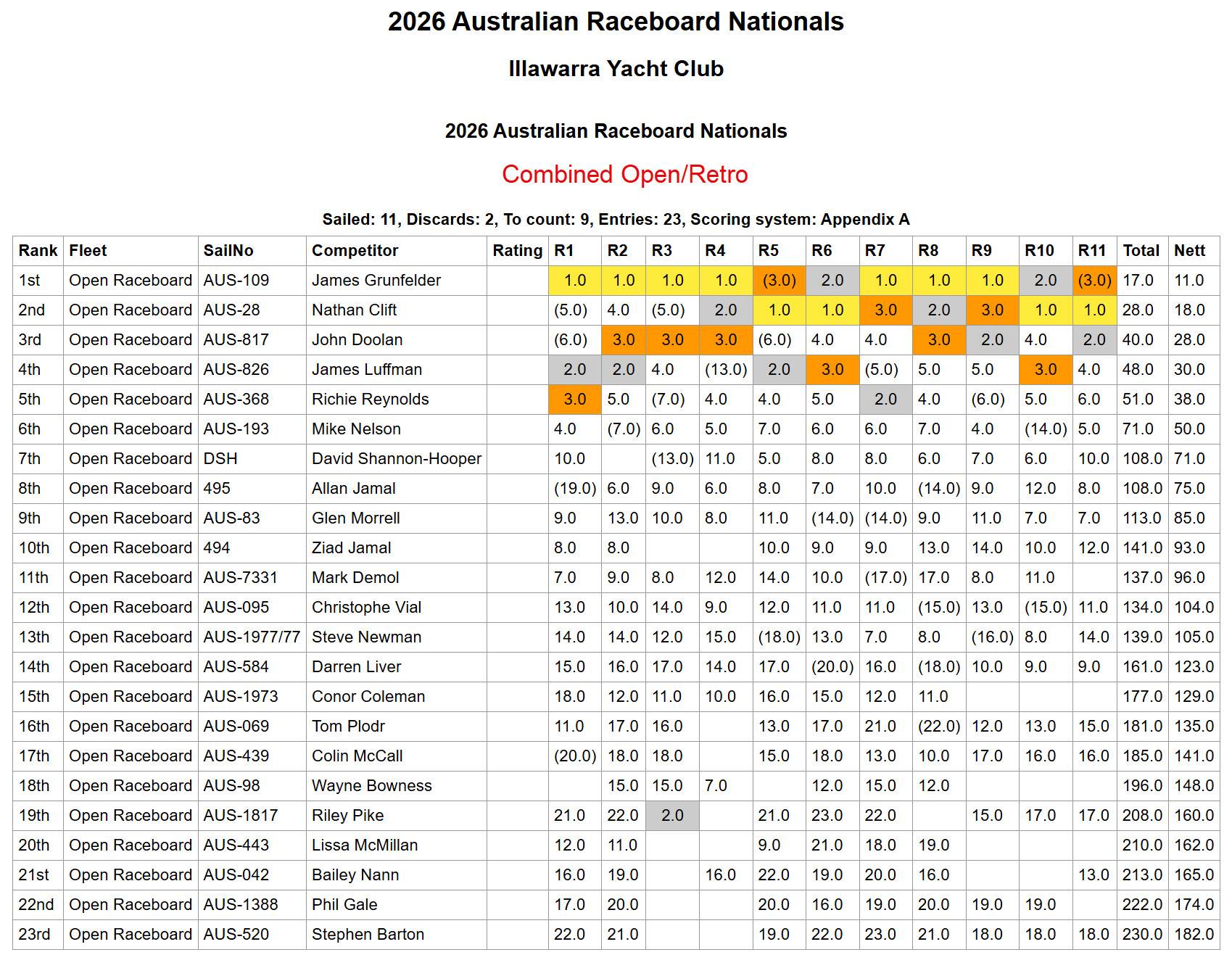
Task: Select competitor name James Grunfelder
Action: coord(376,281)
